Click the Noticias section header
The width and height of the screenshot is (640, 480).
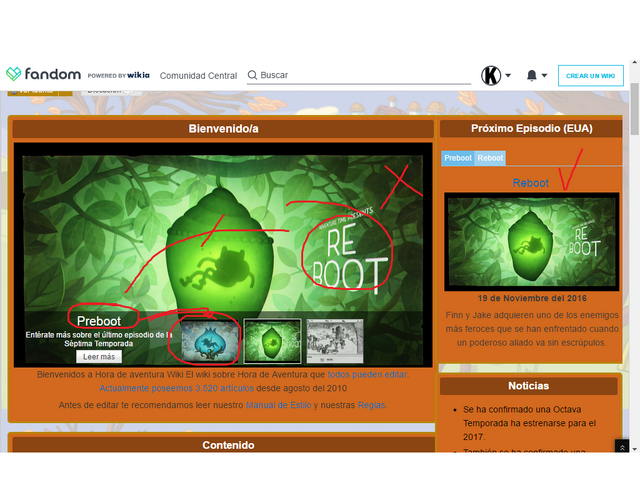tap(528, 386)
